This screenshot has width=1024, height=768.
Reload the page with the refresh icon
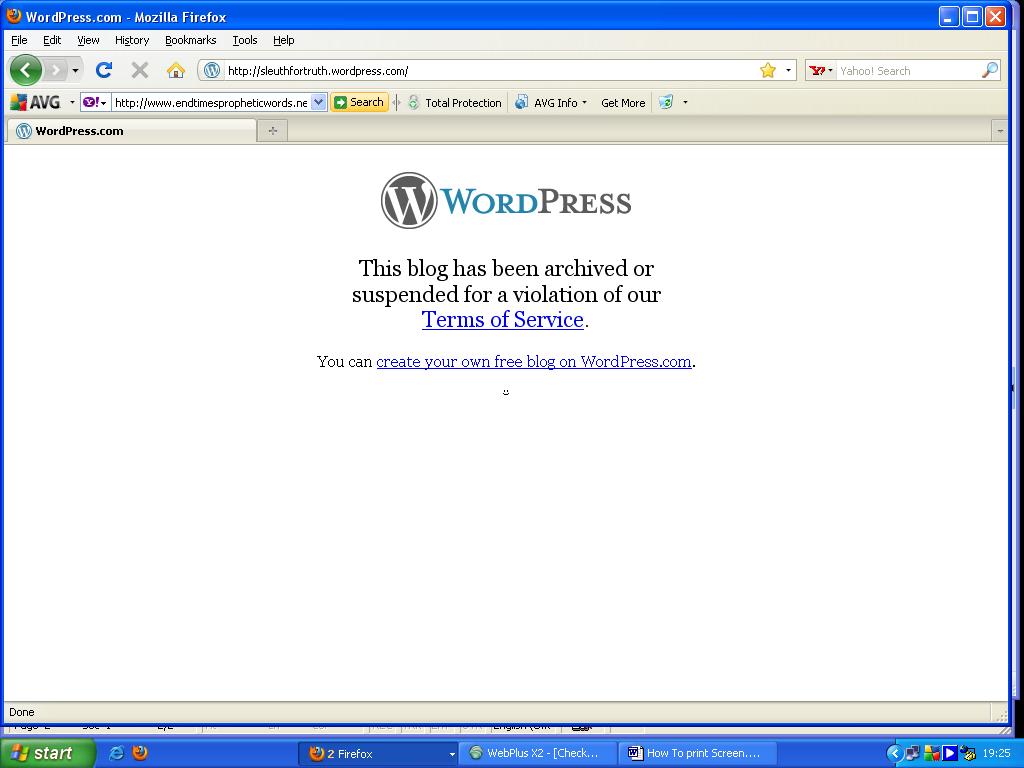coord(104,70)
